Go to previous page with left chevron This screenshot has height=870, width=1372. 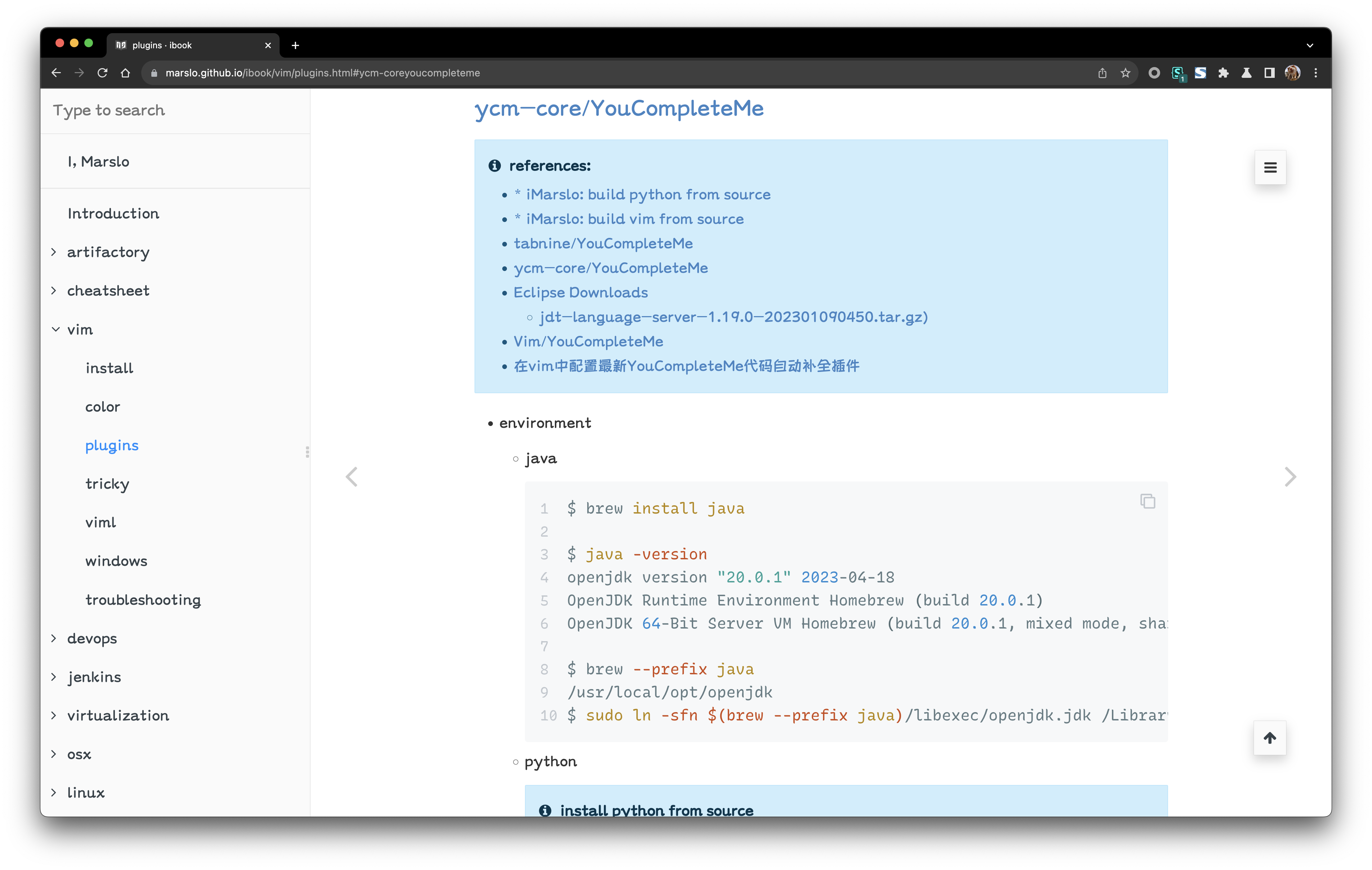352,476
